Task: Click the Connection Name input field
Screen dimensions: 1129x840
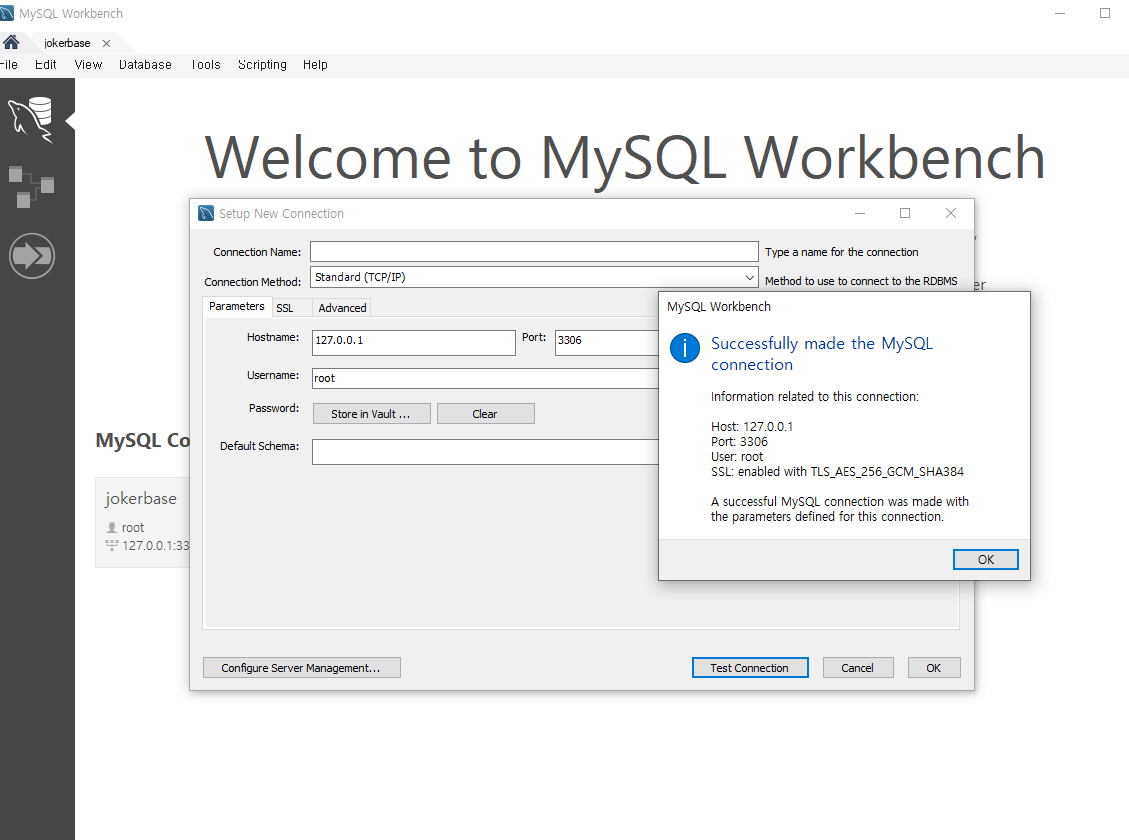Action: tap(534, 251)
